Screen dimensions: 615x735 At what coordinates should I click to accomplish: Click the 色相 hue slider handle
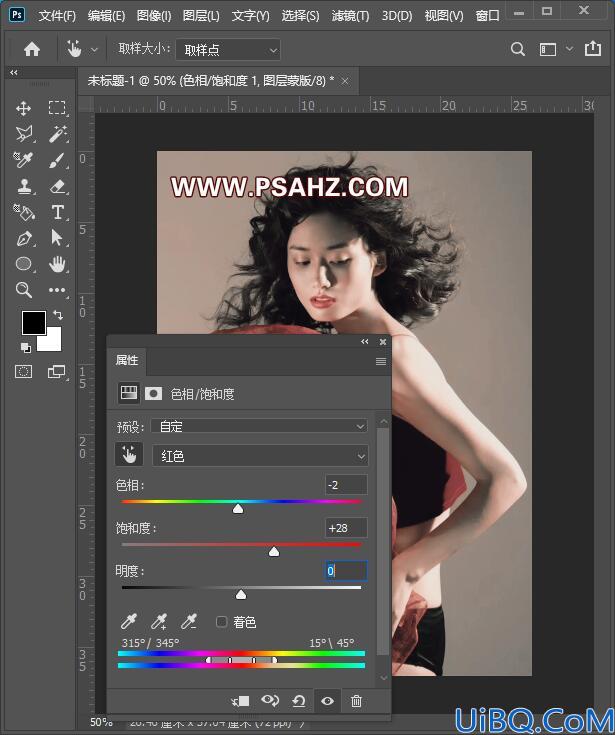238,509
